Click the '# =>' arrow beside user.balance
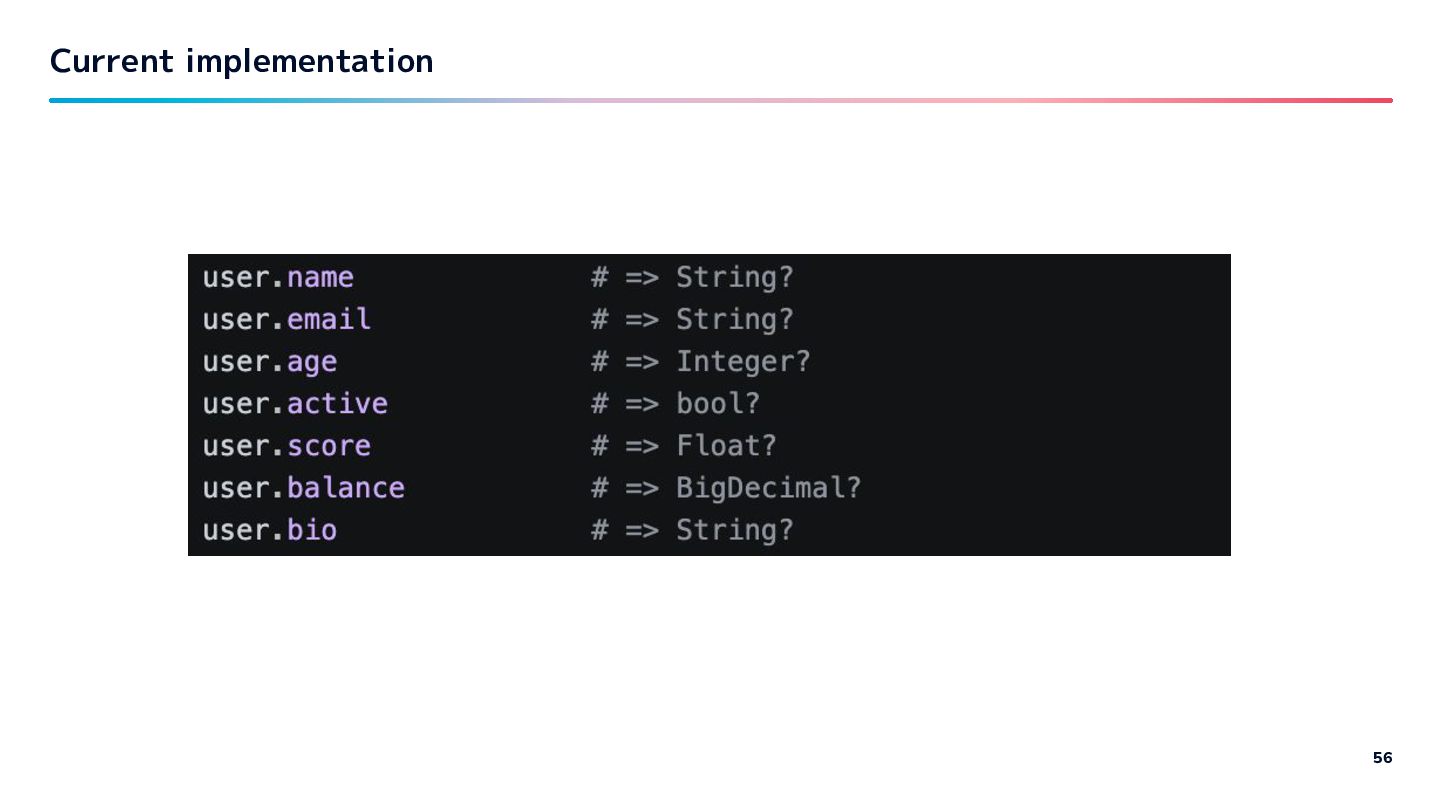This screenshot has height=810, width=1440. click(625, 488)
